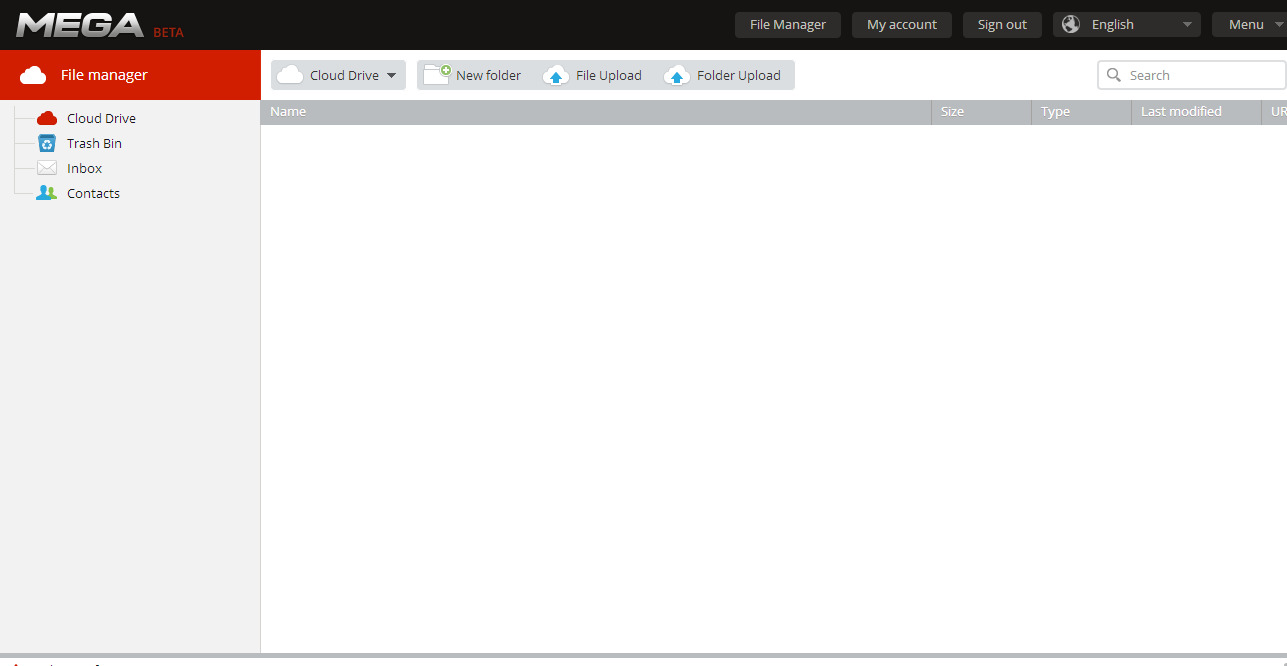Click the Inbox envelope icon
Image resolution: width=1287 pixels, height=666 pixels.
pos(46,167)
